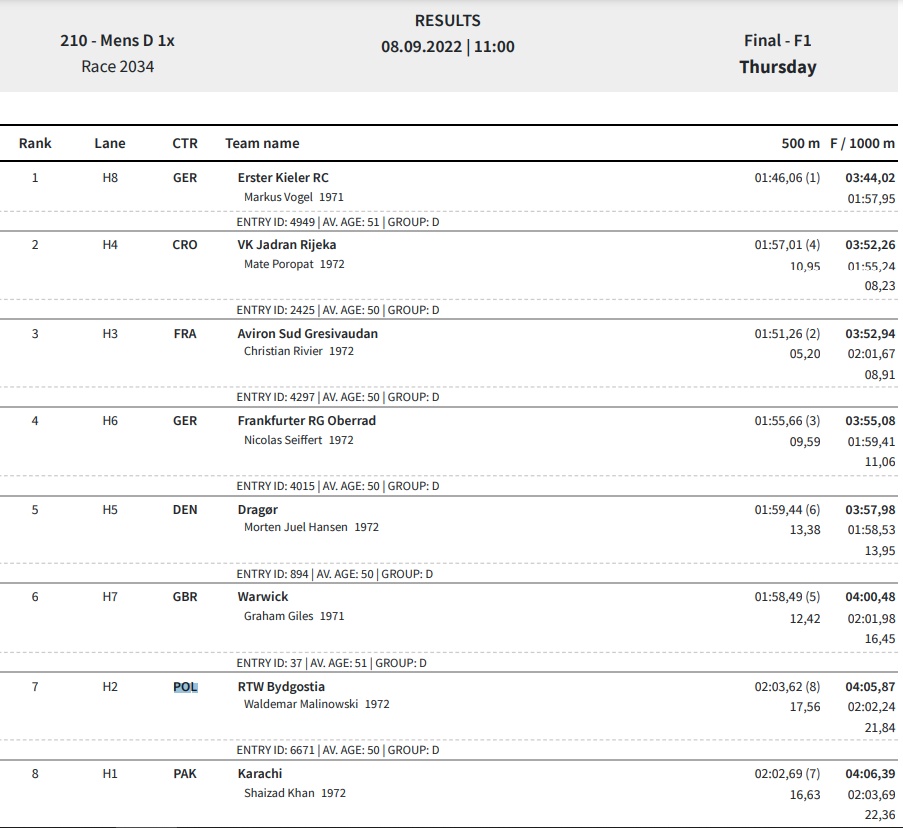903x828 pixels.
Task: Select rower name Markus Vogel 1971
Action: [x=294, y=197]
